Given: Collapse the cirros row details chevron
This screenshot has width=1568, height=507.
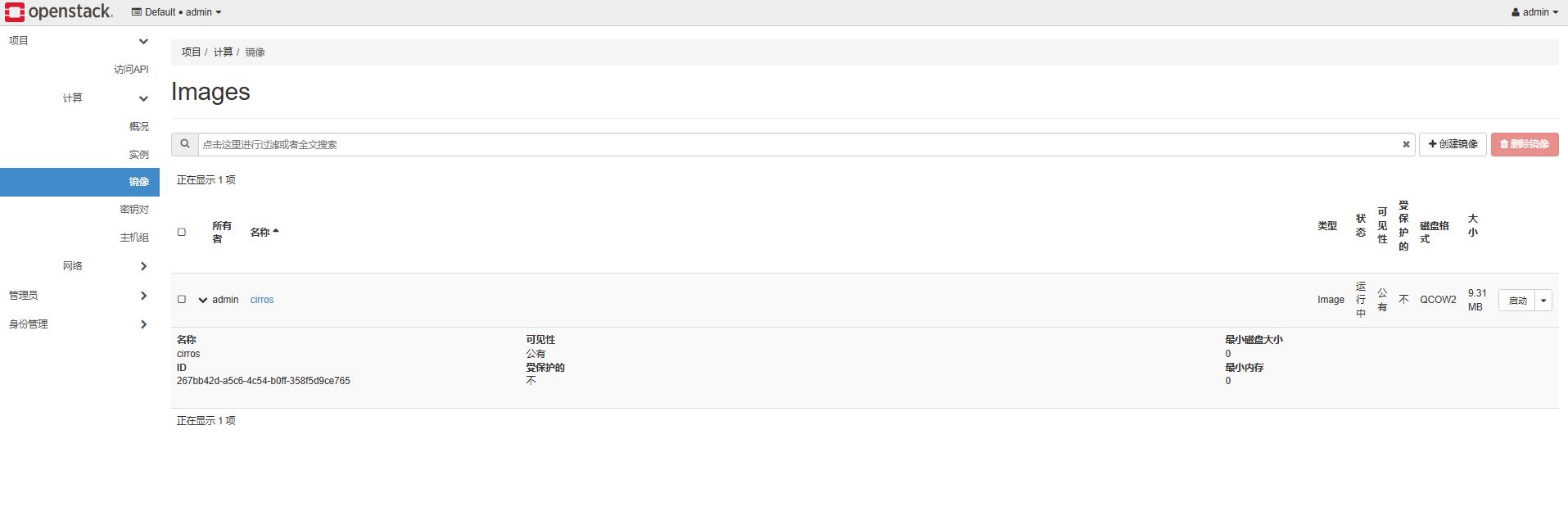Looking at the screenshot, I should pos(203,300).
